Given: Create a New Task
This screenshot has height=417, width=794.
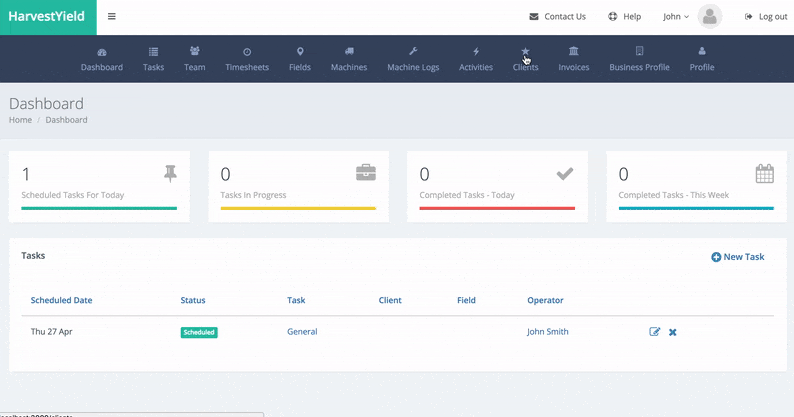Looking at the screenshot, I should (738, 257).
